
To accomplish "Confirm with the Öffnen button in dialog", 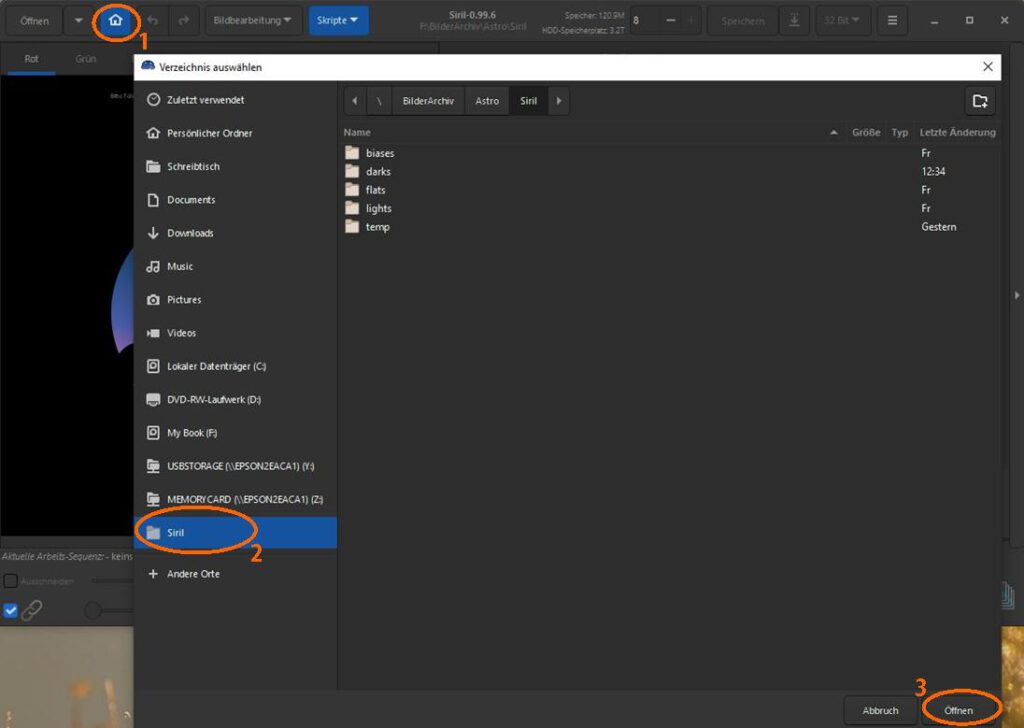I will coord(958,710).
